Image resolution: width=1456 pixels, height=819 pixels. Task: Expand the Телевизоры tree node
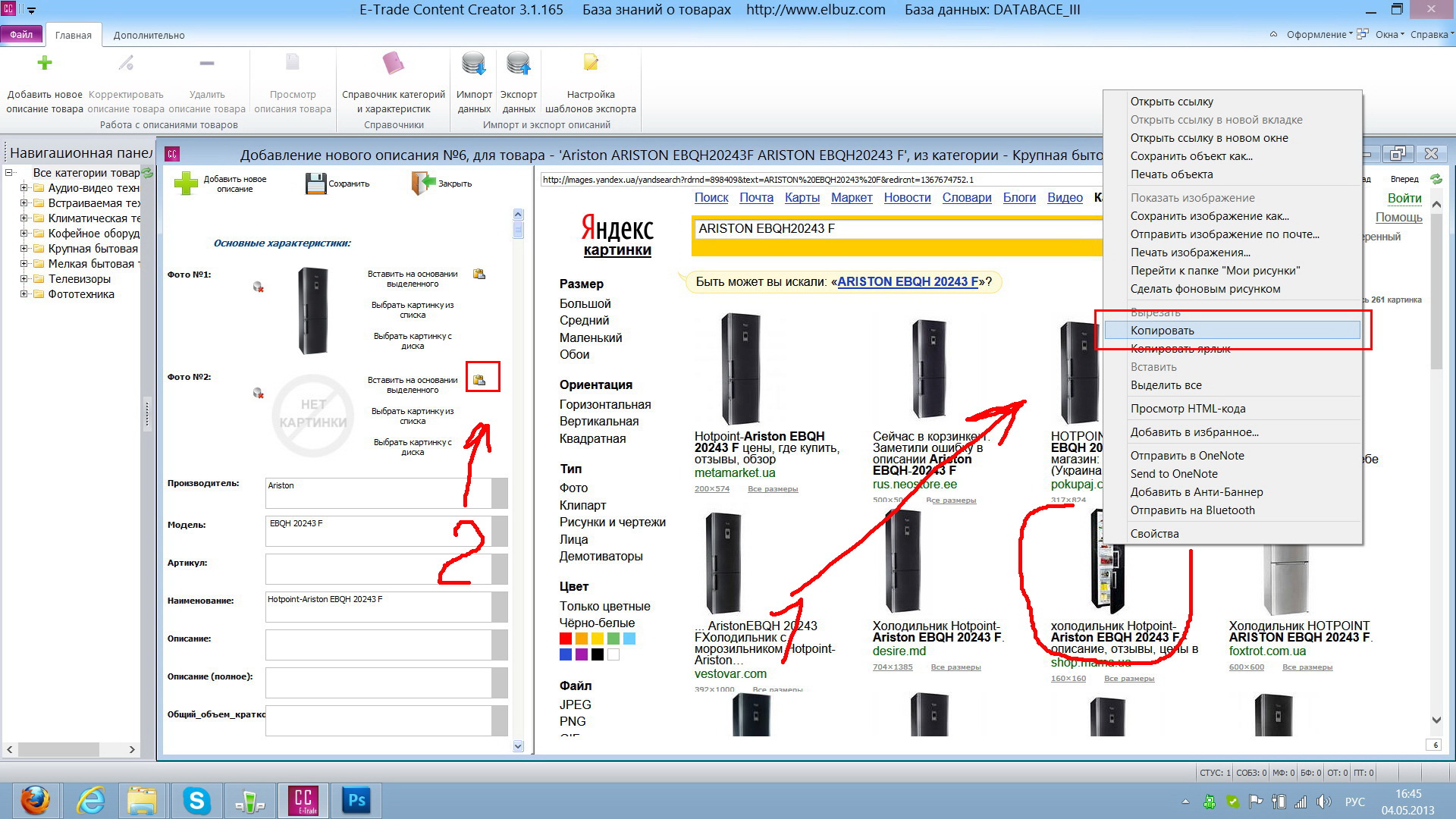click(x=24, y=279)
